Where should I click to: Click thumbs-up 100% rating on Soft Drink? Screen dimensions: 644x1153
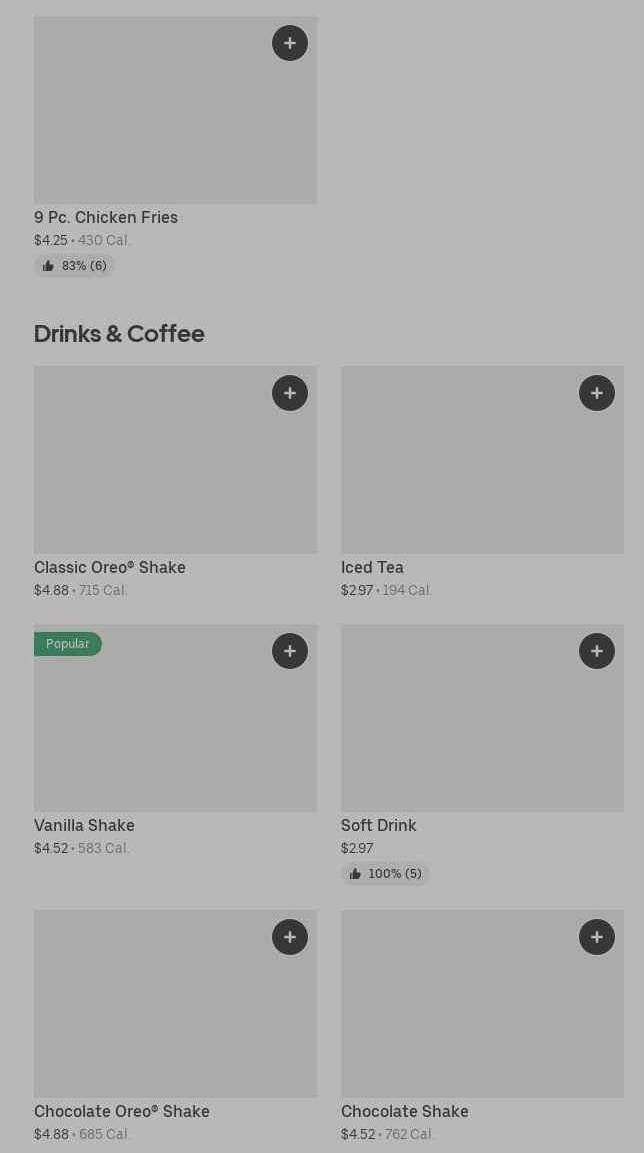(x=385, y=874)
